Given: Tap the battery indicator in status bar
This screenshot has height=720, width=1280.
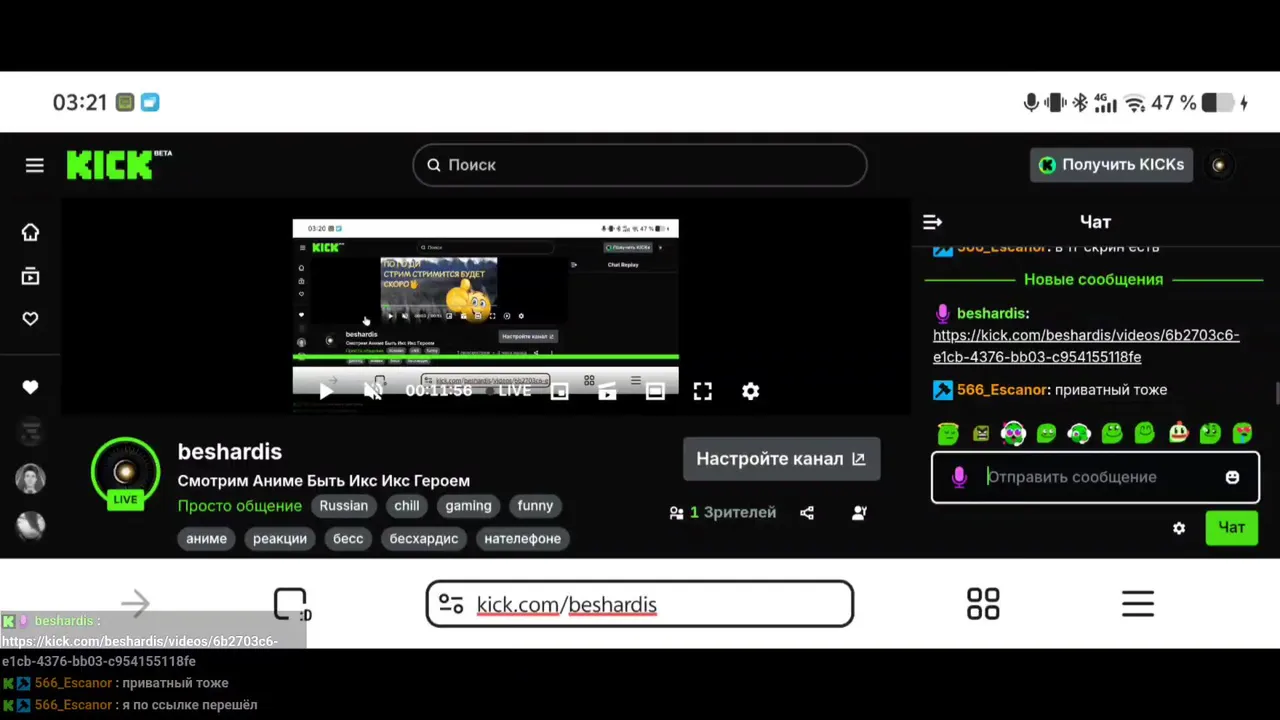Looking at the screenshot, I should click(x=1217, y=103).
